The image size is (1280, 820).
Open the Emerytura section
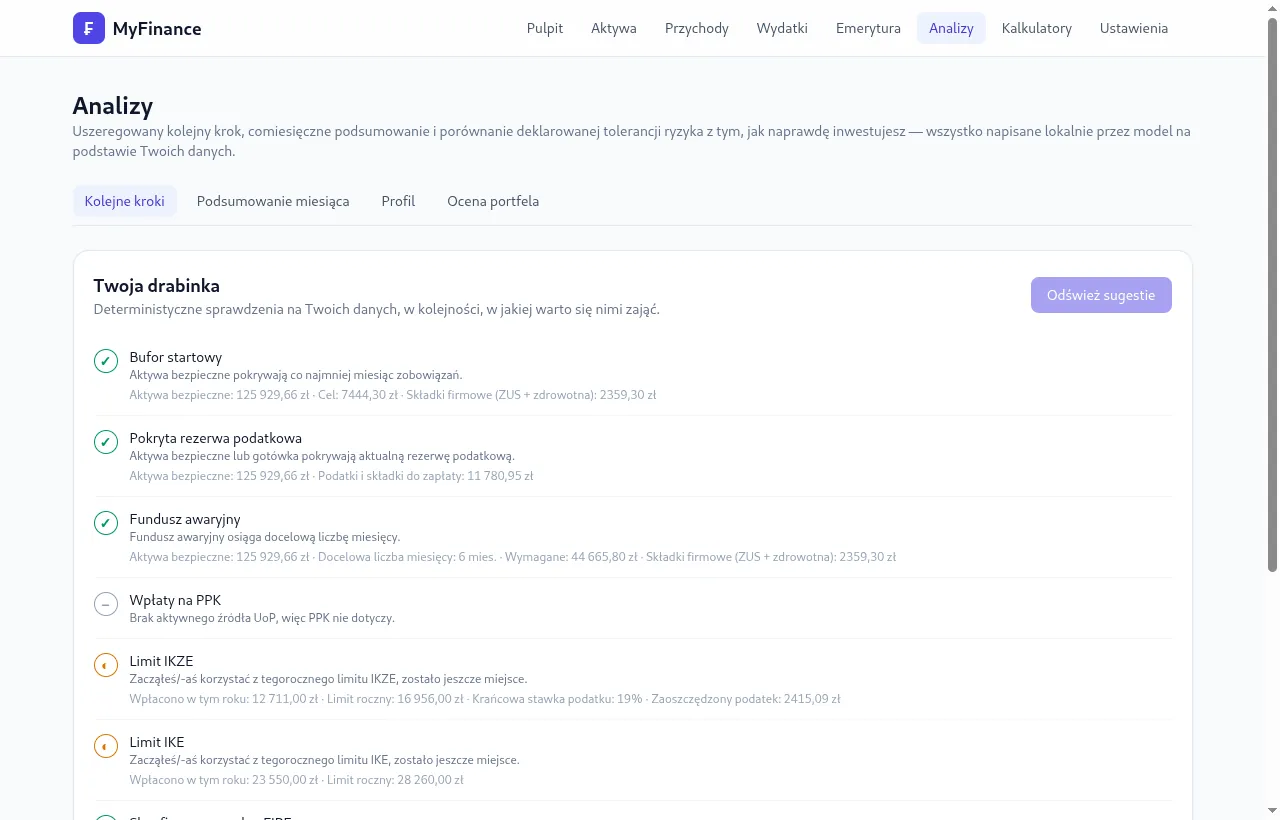click(868, 28)
